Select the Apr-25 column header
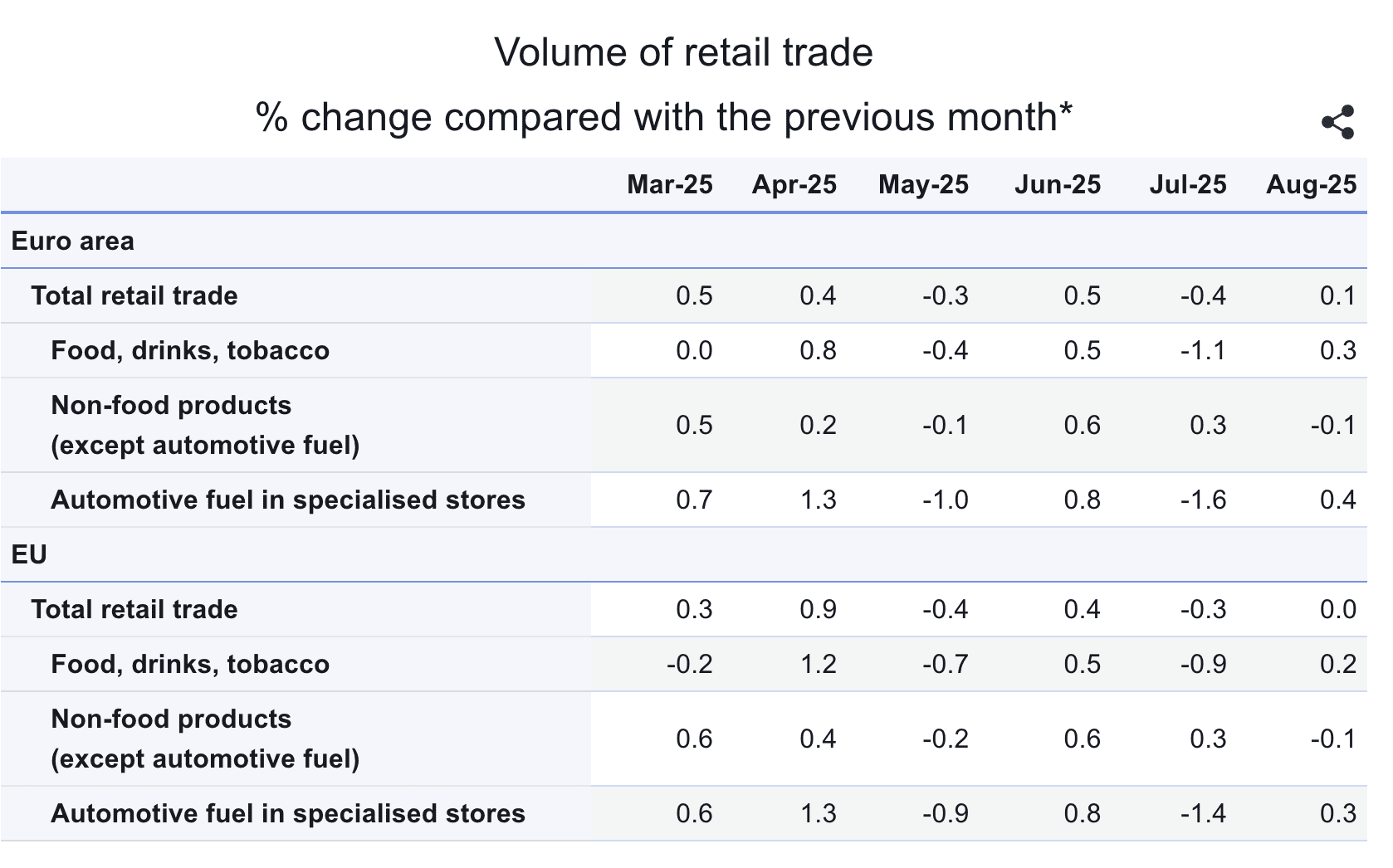This screenshot has width=1393, height=868. [x=794, y=184]
